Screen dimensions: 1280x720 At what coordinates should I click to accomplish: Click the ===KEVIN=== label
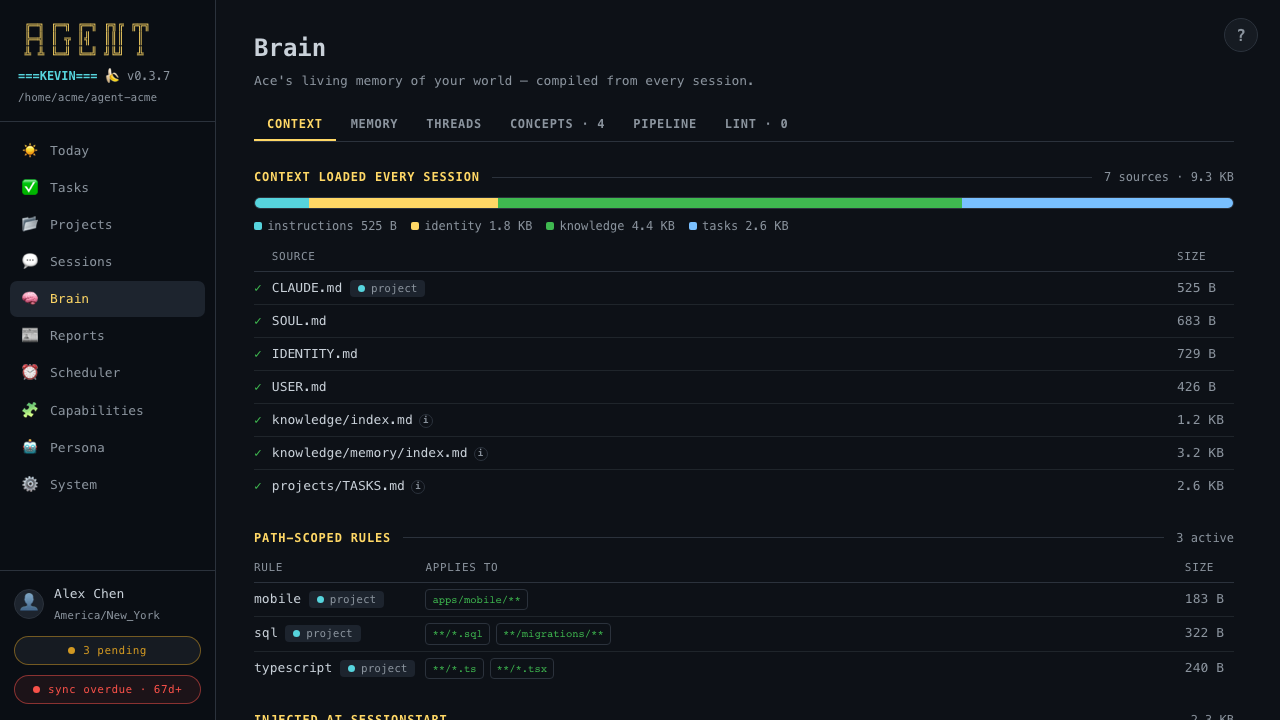(x=58, y=76)
